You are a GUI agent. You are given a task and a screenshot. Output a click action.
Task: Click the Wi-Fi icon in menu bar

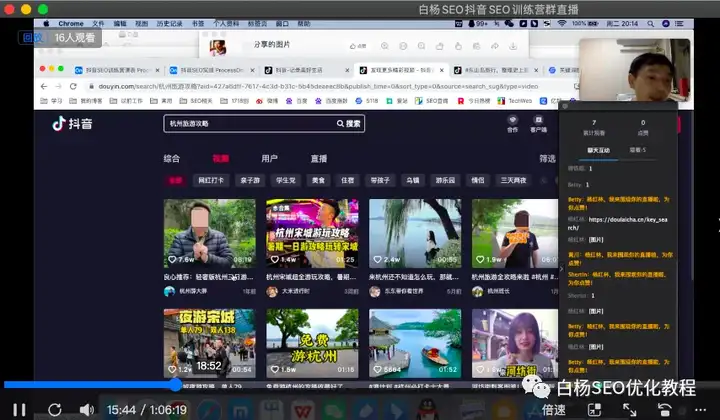pos(562,23)
